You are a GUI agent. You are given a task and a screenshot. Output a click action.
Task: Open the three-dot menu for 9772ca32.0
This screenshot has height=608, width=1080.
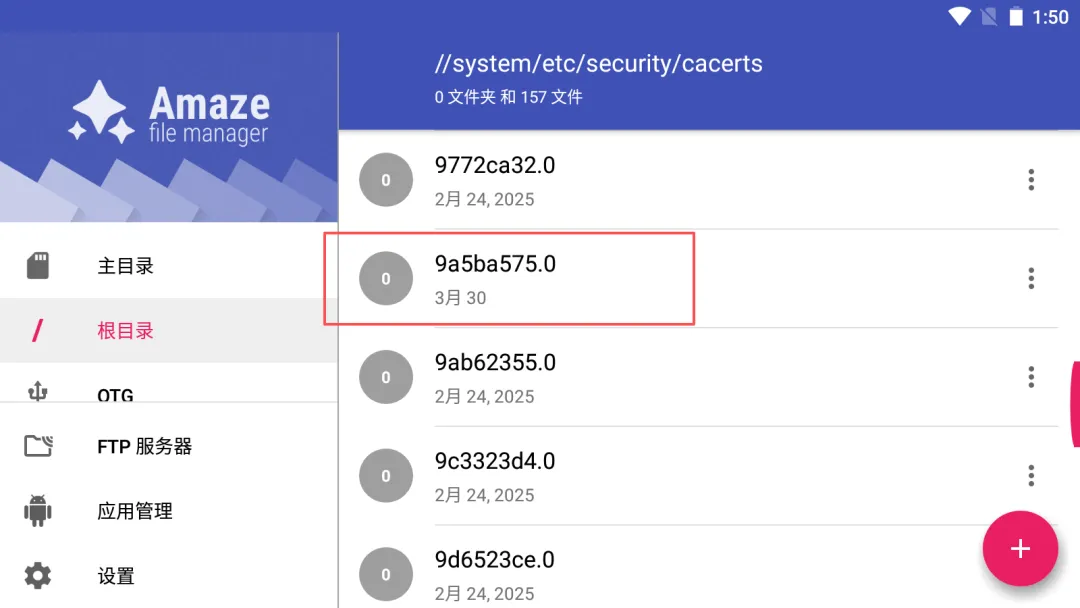[1031, 180]
